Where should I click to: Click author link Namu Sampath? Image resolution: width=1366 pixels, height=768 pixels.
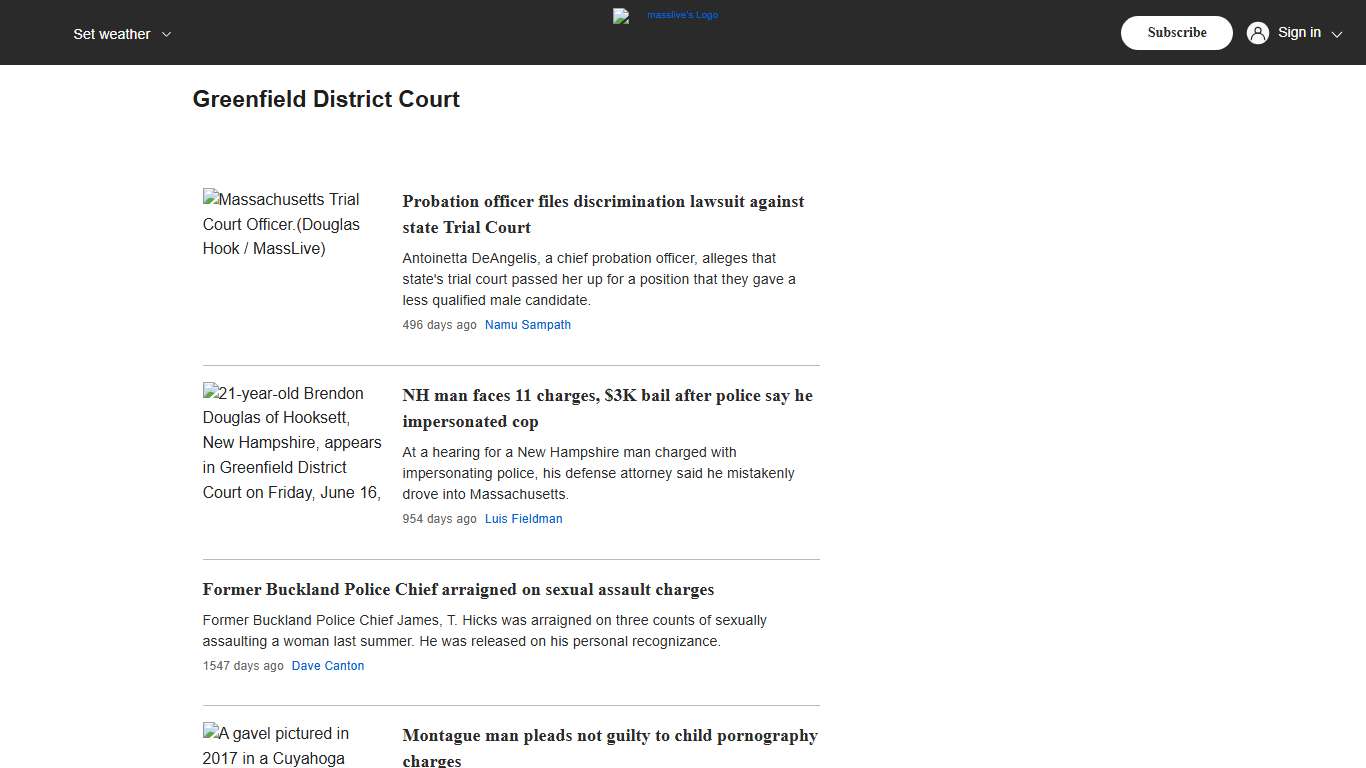(x=528, y=324)
